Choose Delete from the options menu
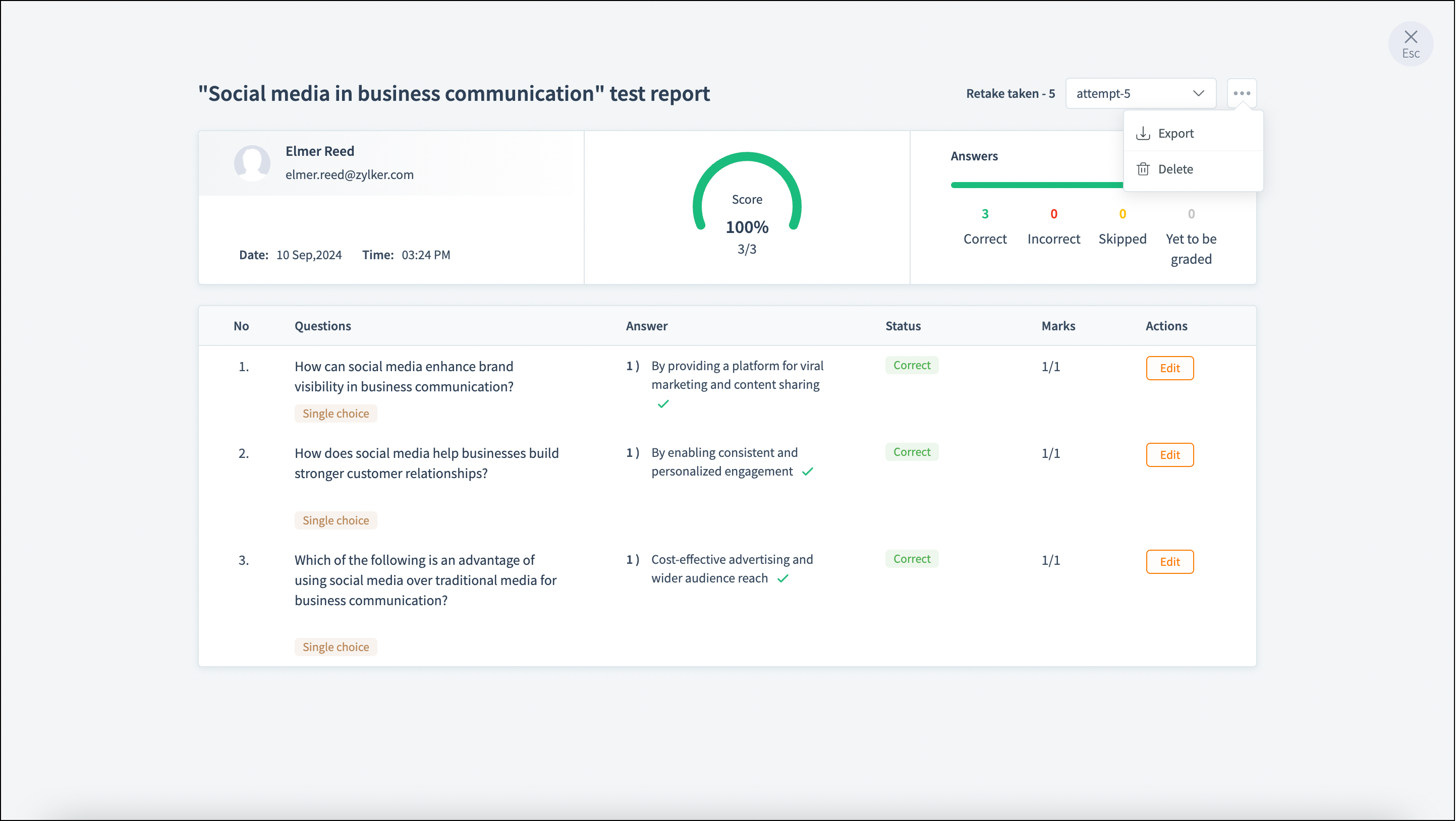Viewport: 1456px width, 821px height. (x=1175, y=169)
